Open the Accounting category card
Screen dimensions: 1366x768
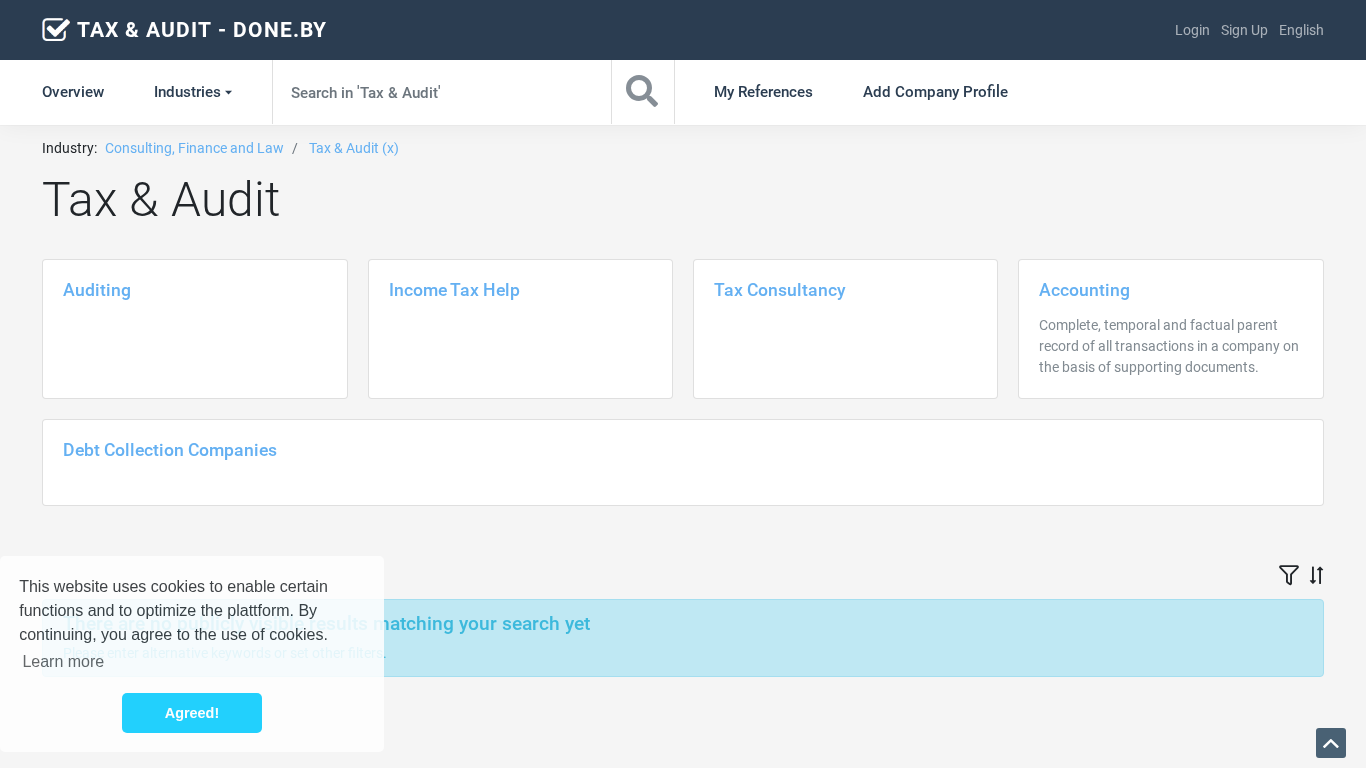pyautogui.click(x=1171, y=329)
